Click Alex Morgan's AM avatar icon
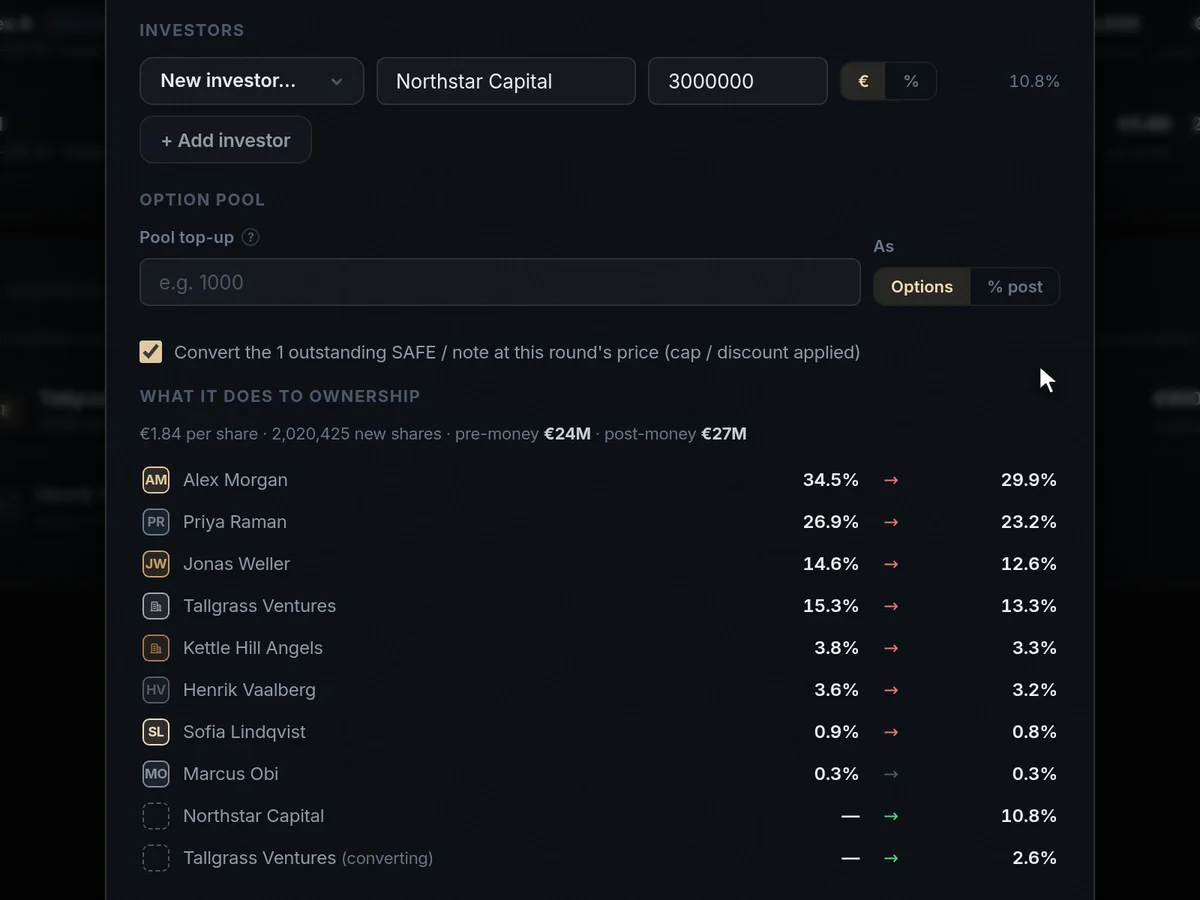The width and height of the screenshot is (1200, 900). pyautogui.click(x=156, y=480)
